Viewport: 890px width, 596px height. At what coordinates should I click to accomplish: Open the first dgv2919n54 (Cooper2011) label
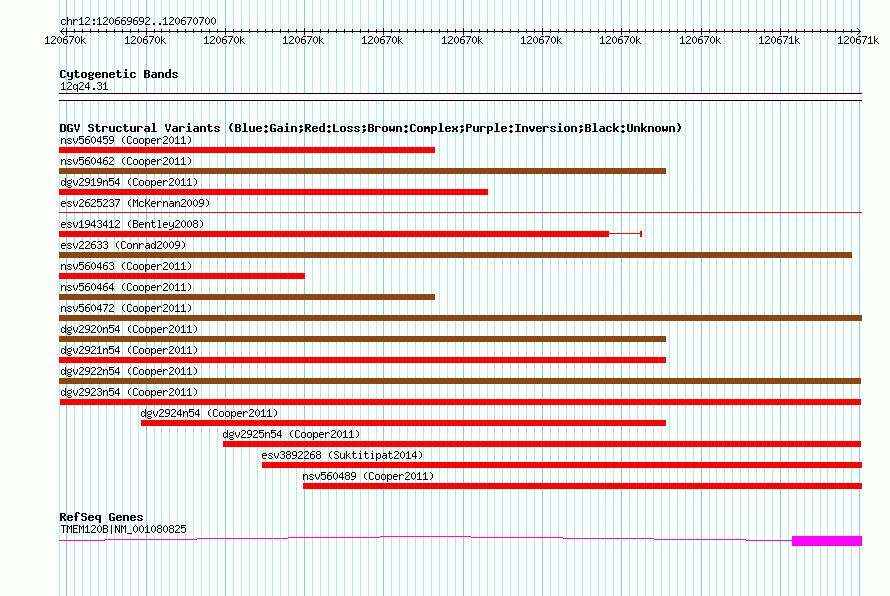[129, 182]
